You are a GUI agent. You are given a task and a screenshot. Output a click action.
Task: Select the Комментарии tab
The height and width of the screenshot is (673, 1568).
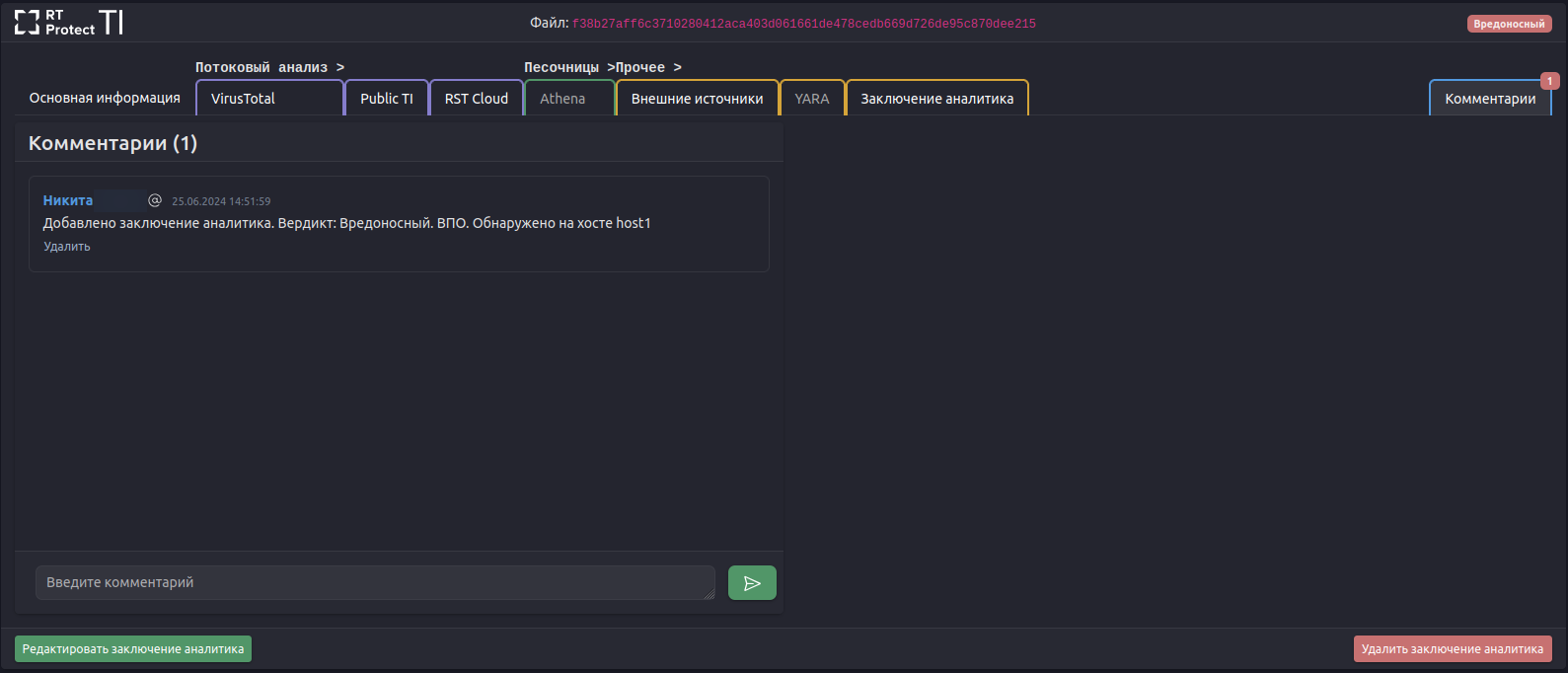coord(1490,99)
